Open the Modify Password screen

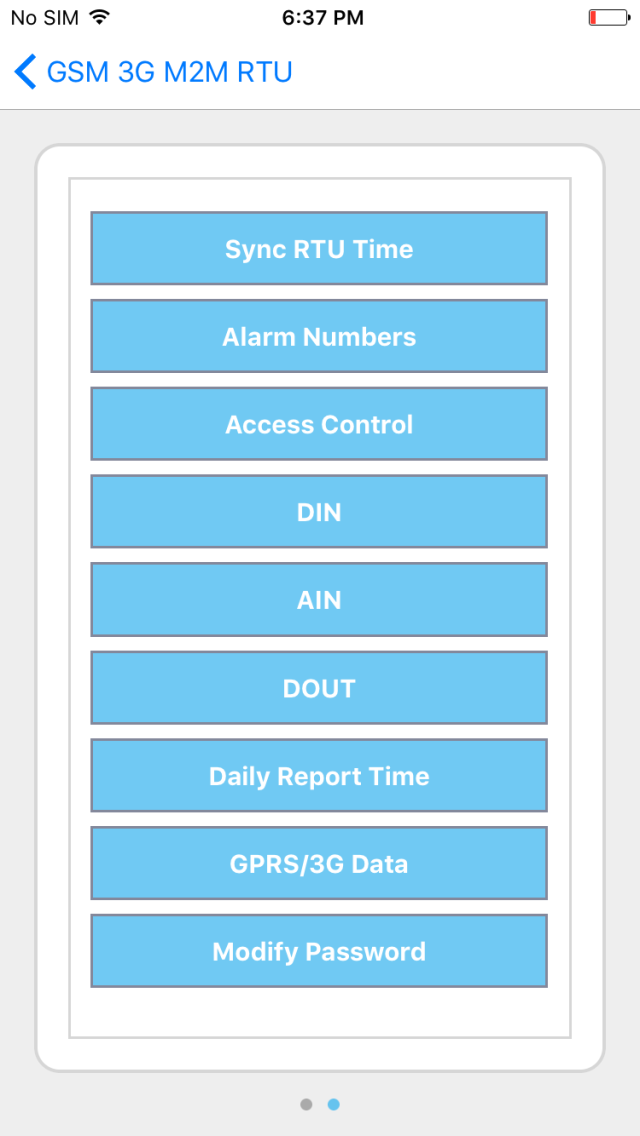coord(319,951)
